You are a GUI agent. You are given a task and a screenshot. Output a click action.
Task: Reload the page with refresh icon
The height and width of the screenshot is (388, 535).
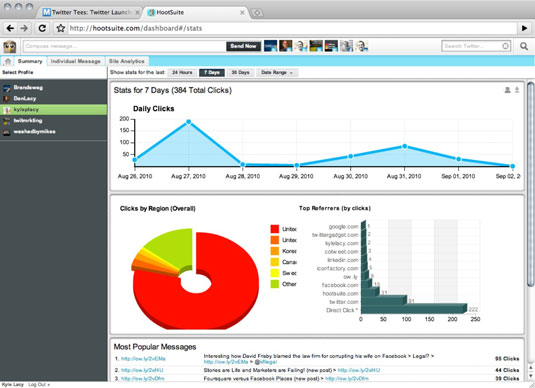coord(42,28)
